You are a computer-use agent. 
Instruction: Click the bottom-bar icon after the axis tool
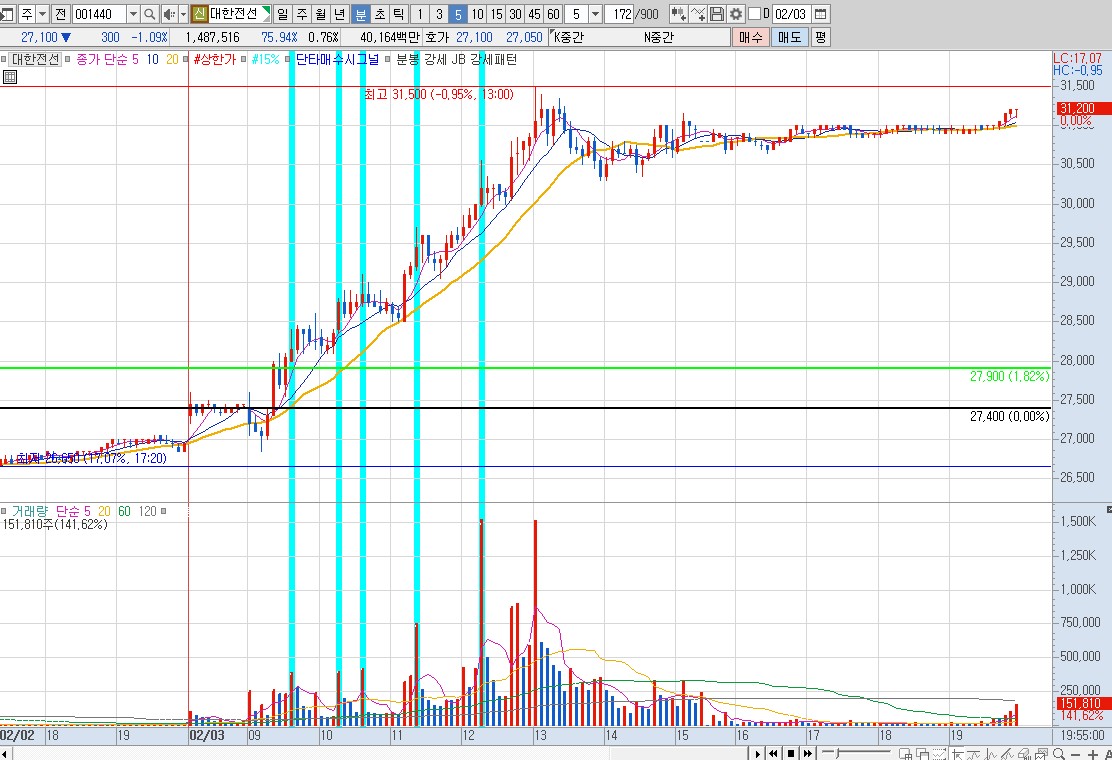(x=974, y=754)
